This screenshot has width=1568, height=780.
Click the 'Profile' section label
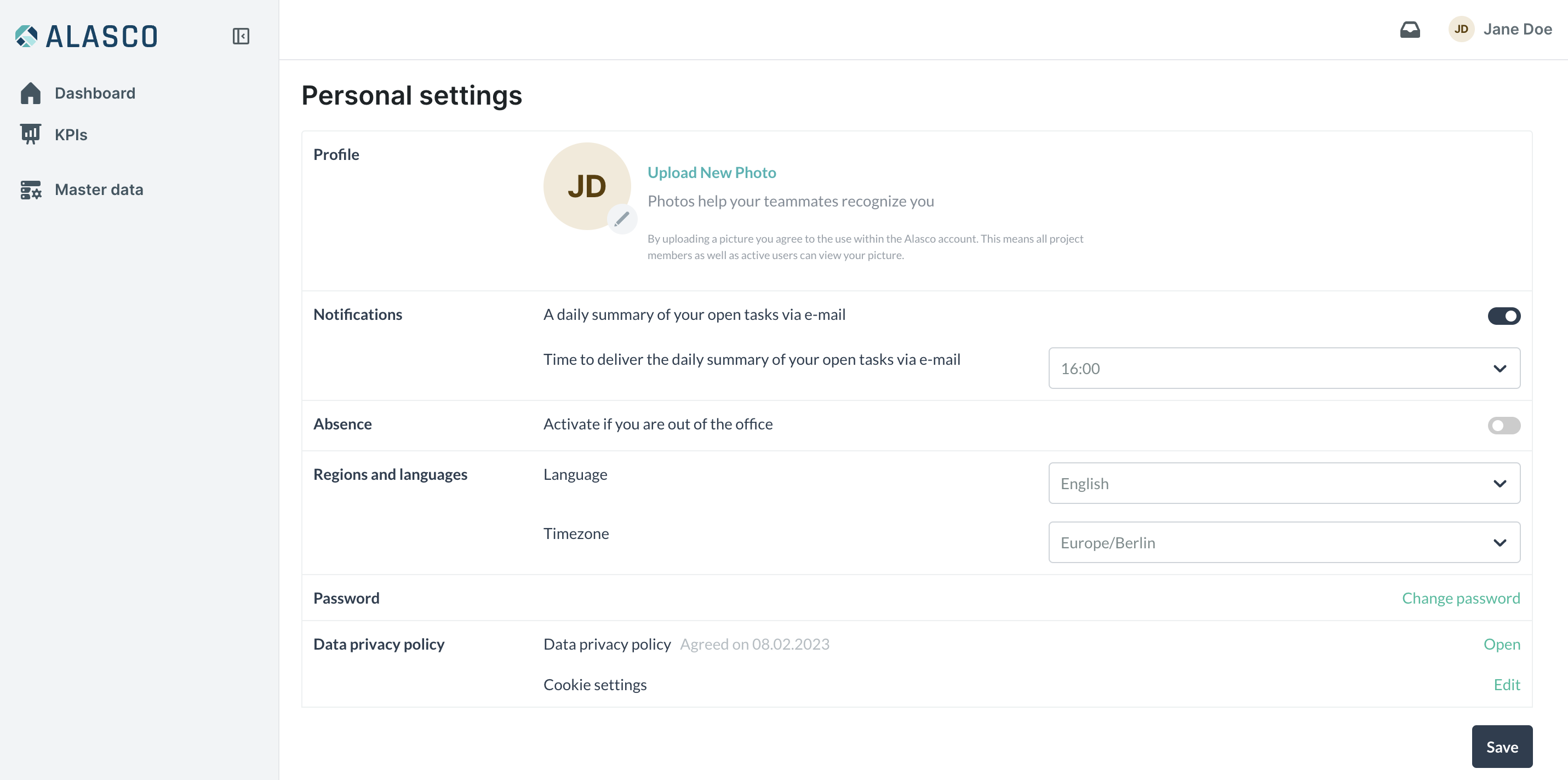tap(336, 154)
